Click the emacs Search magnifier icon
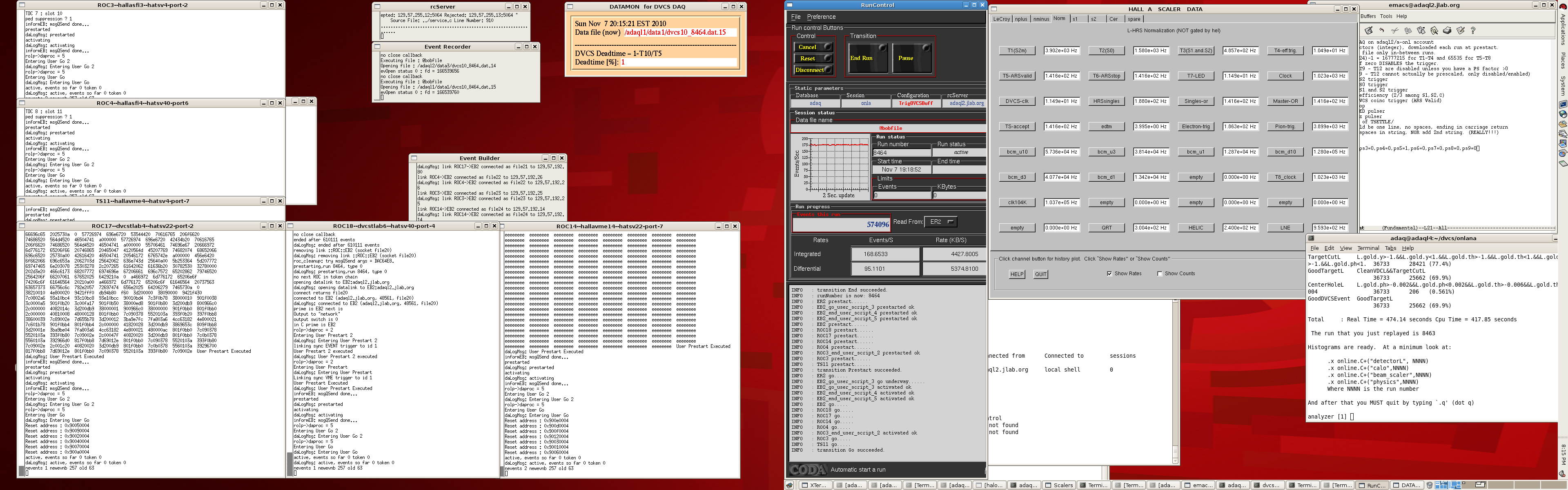1568x490 pixels. pyautogui.click(x=1434, y=31)
